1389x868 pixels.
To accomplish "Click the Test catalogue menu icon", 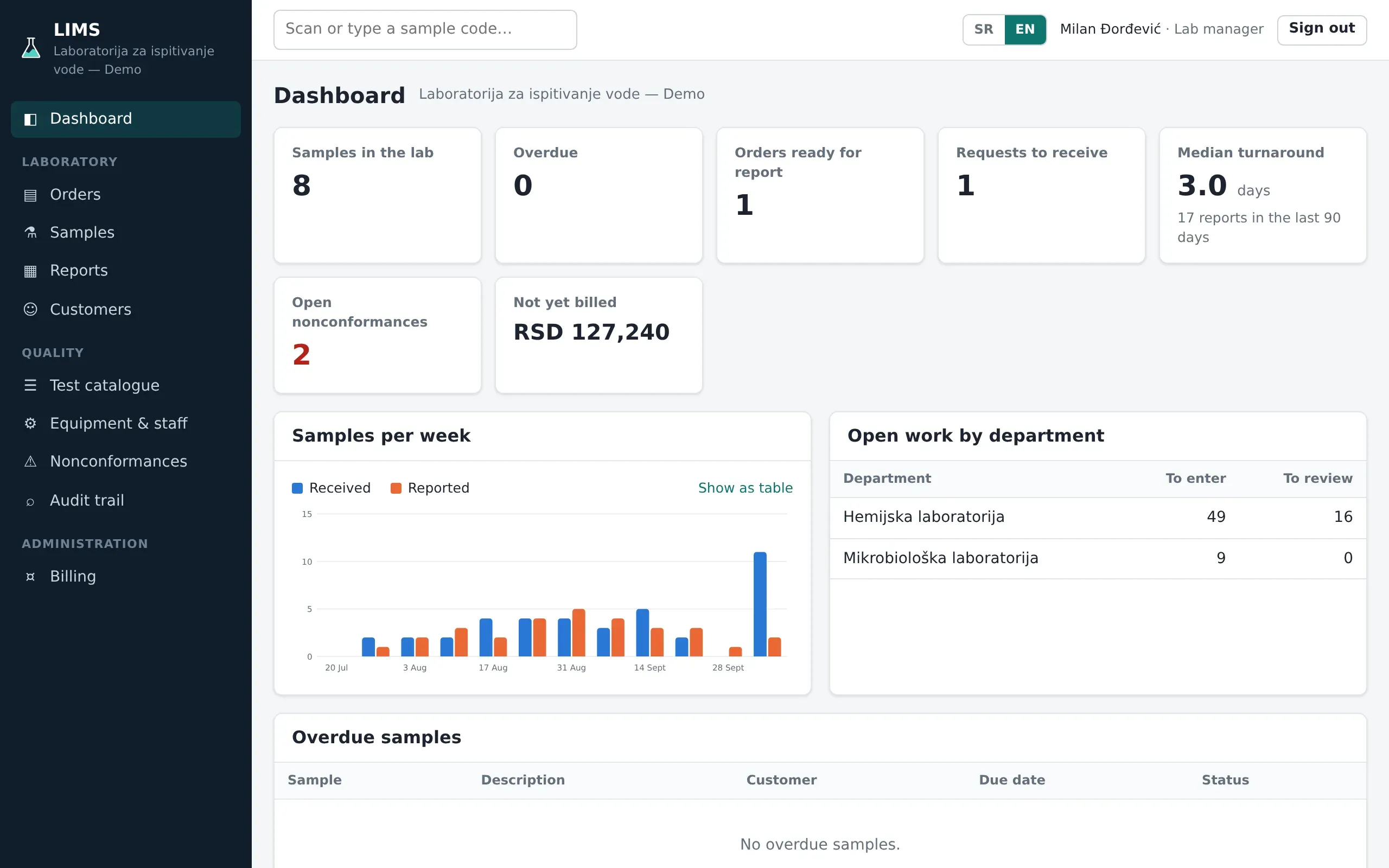I will coord(30,385).
